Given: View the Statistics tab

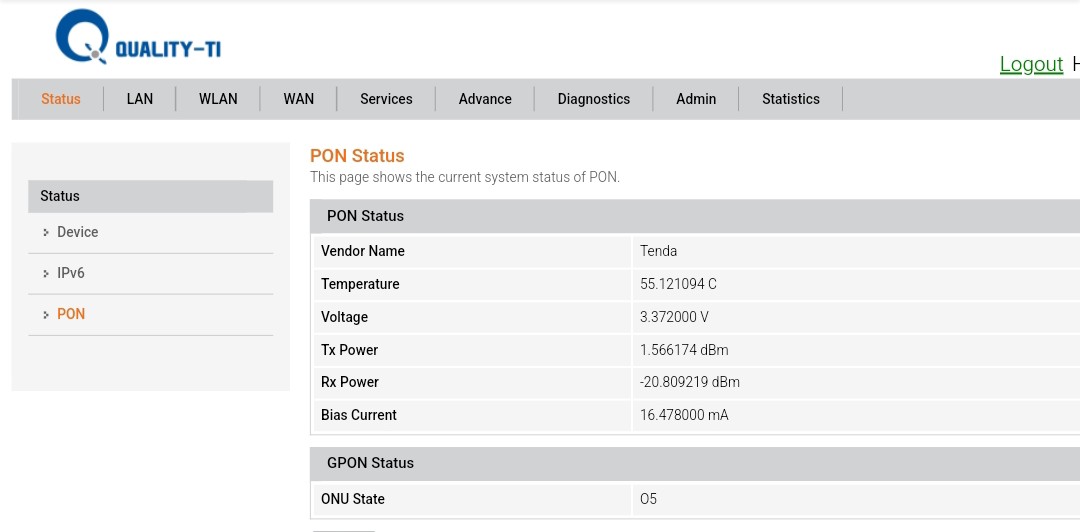Looking at the screenshot, I should coord(791,99).
